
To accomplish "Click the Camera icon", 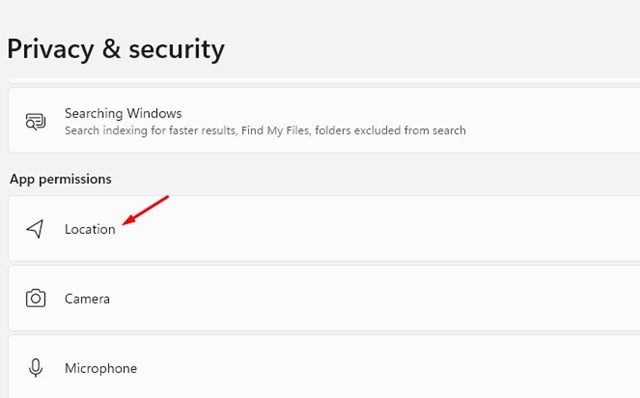I will tap(36, 298).
